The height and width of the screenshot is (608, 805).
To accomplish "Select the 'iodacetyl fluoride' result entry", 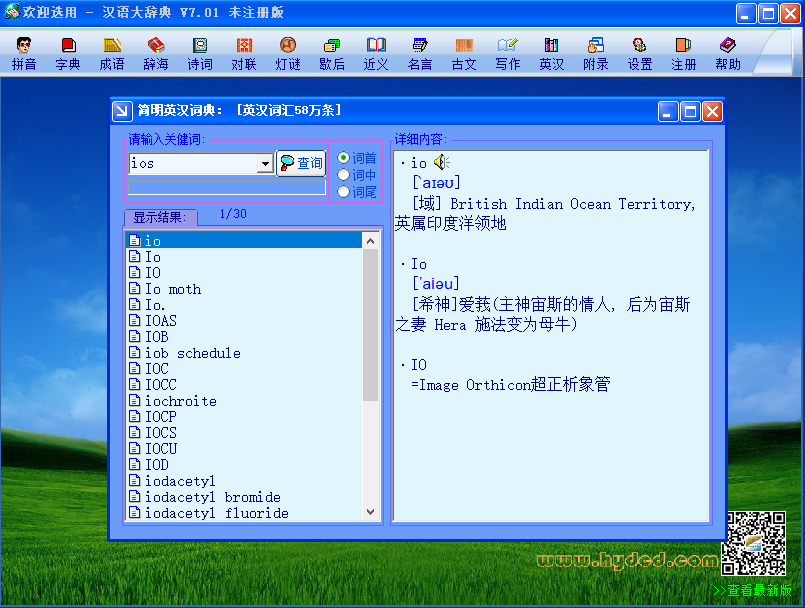I will click(244, 512).
